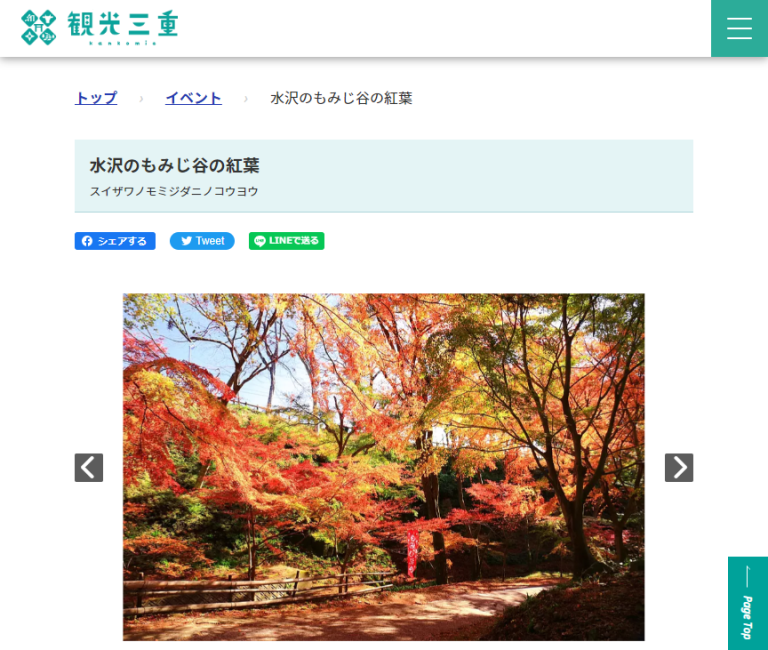Send via LINEで送る button

pyautogui.click(x=287, y=241)
